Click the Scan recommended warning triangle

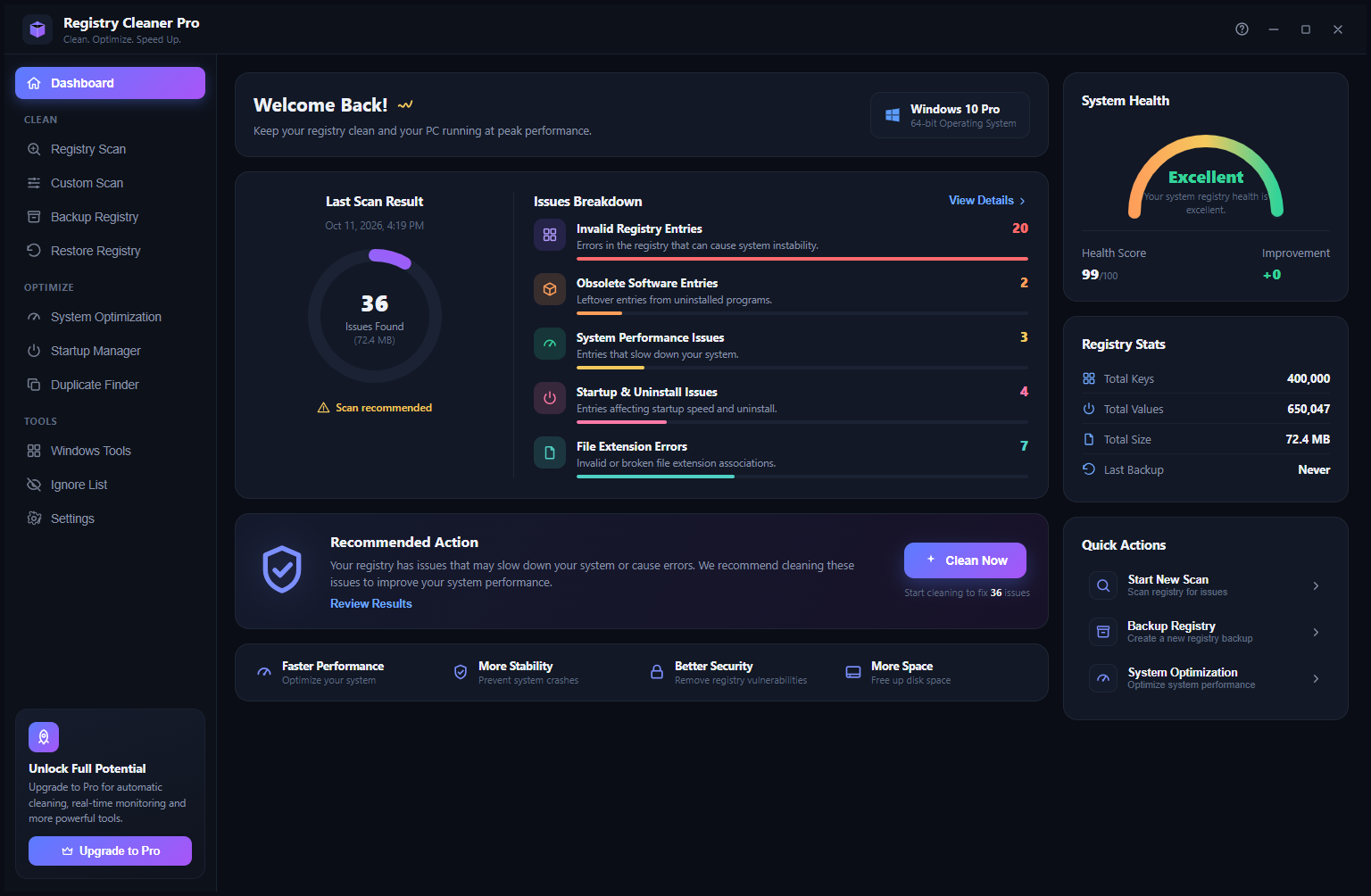(324, 408)
